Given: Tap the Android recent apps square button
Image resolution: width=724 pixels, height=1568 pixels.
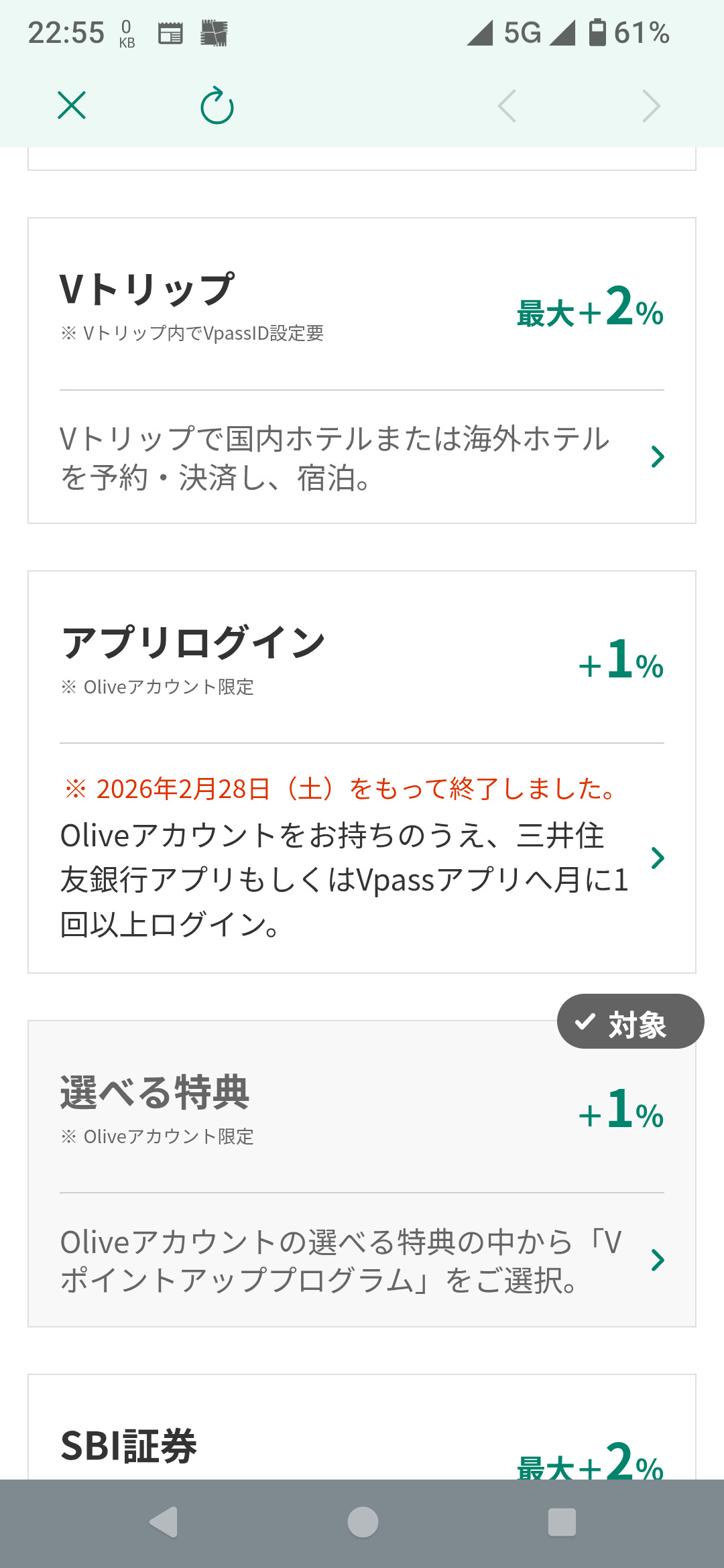Looking at the screenshot, I should [x=562, y=1522].
